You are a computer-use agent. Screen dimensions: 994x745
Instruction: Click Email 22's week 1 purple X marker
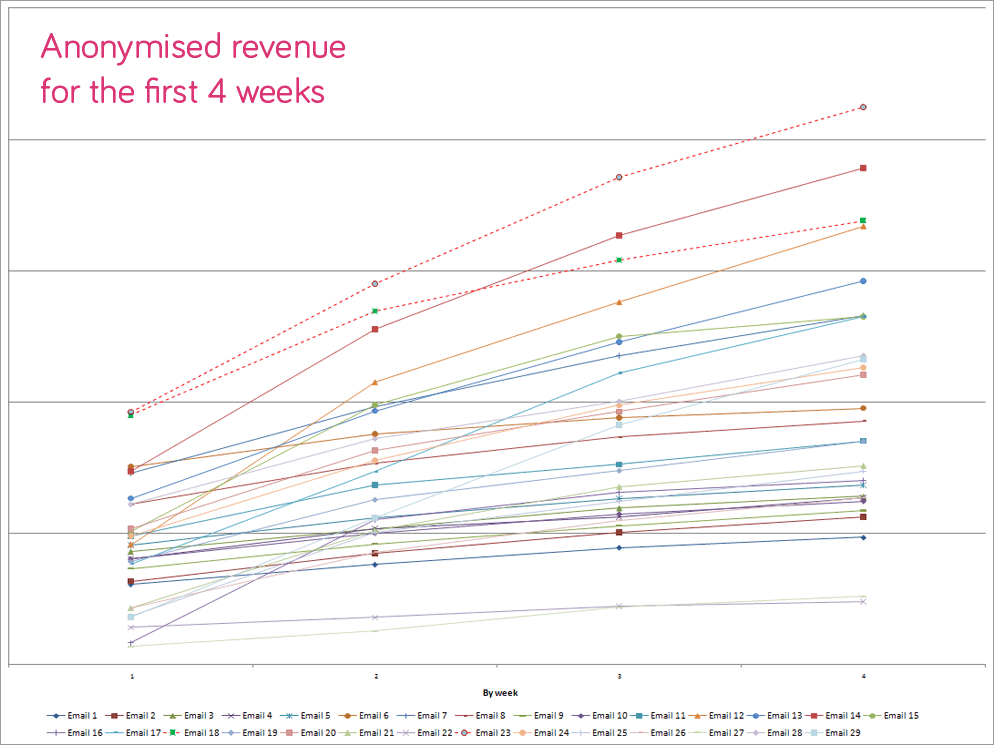131,627
